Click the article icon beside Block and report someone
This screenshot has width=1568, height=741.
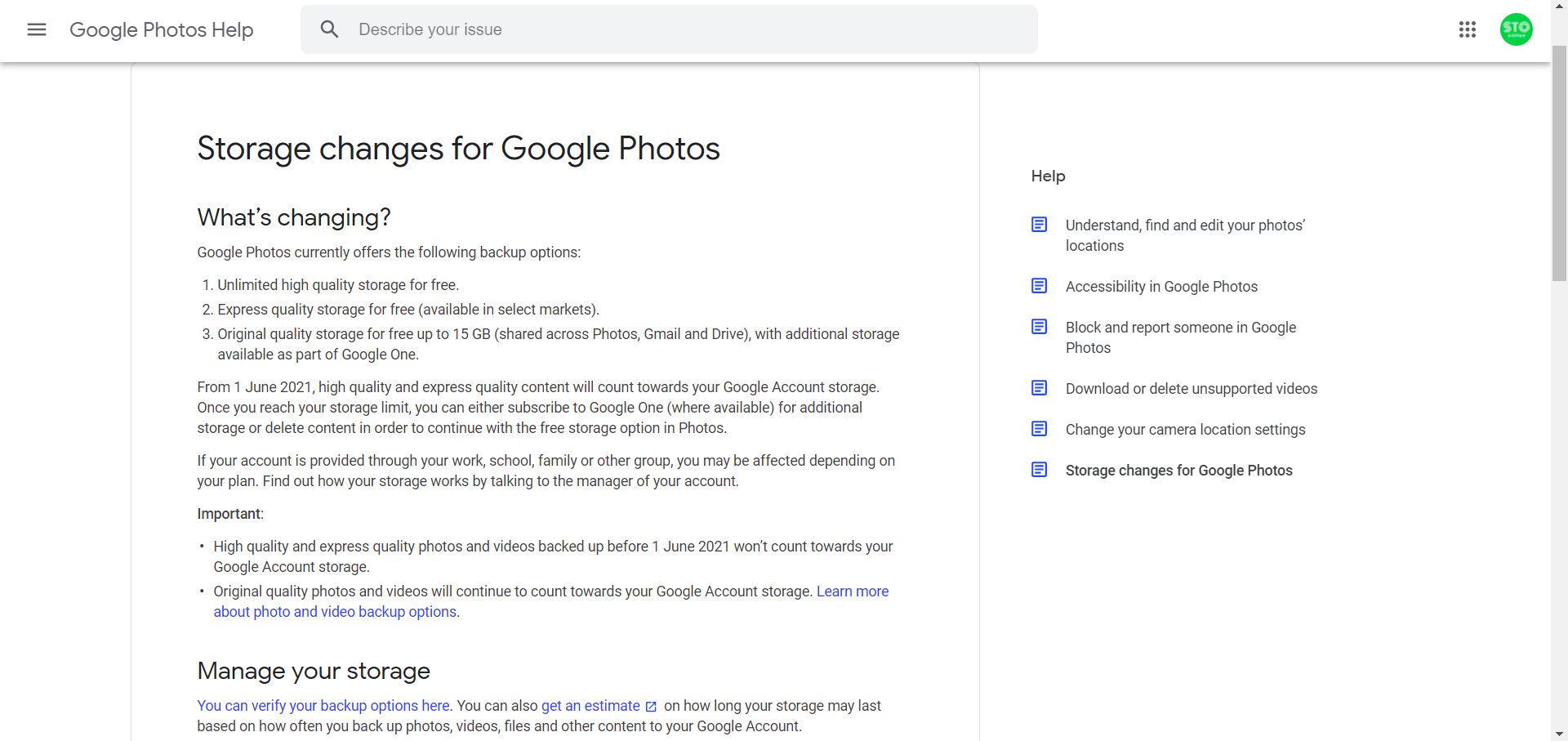(1039, 327)
